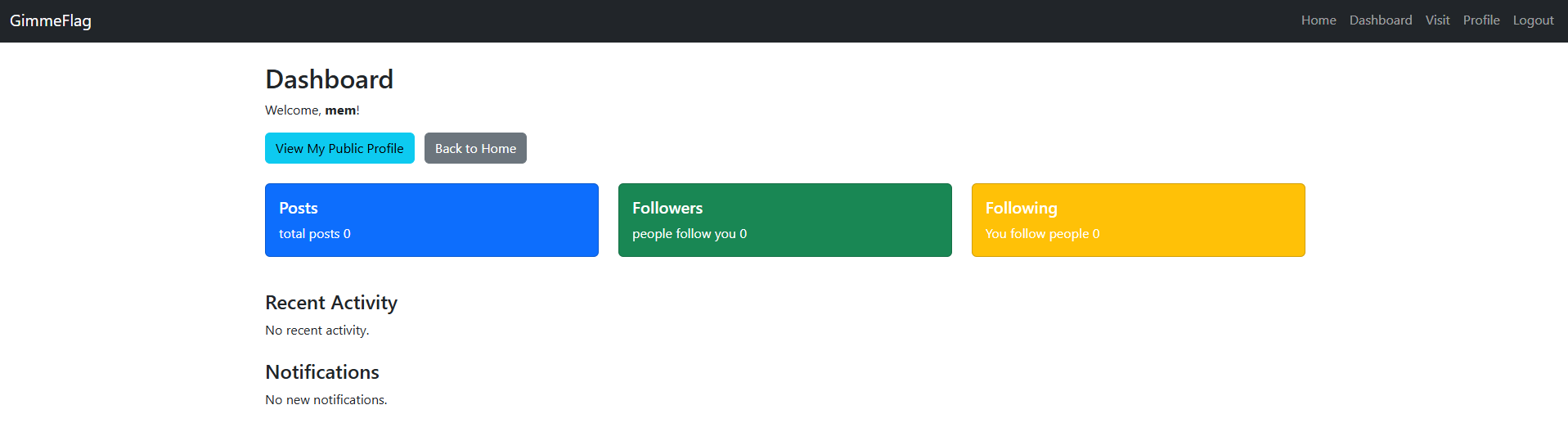Click the View My Public Profile button
The width and height of the screenshot is (1568, 423).
click(x=339, y=148)
